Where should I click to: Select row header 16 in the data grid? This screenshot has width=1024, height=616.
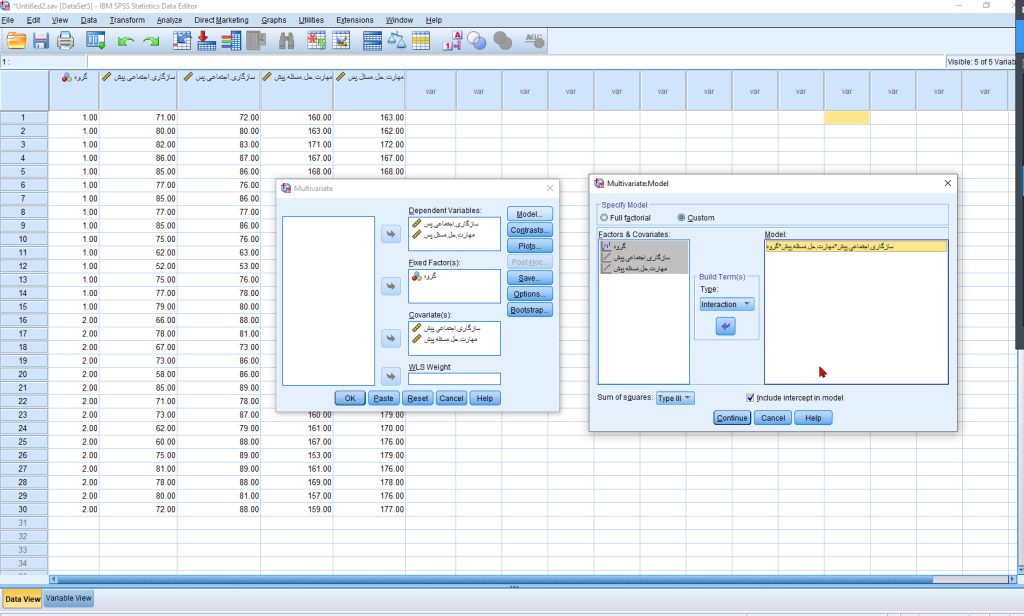click(24, 320)
